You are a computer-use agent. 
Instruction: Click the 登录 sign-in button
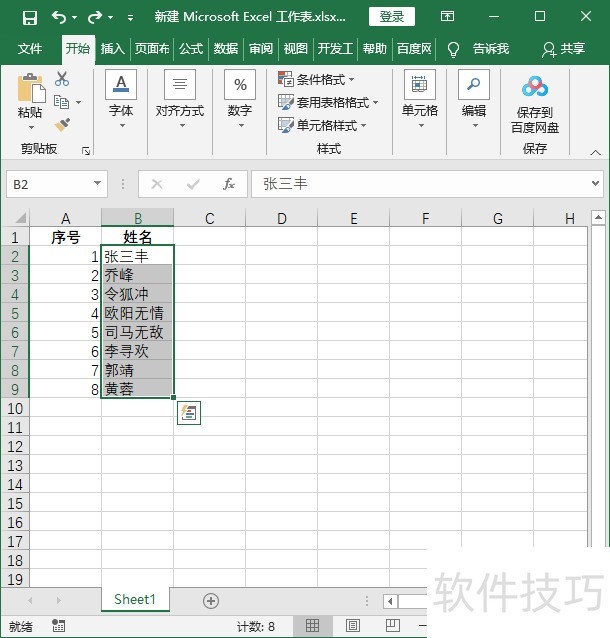(x=391, y=17)
